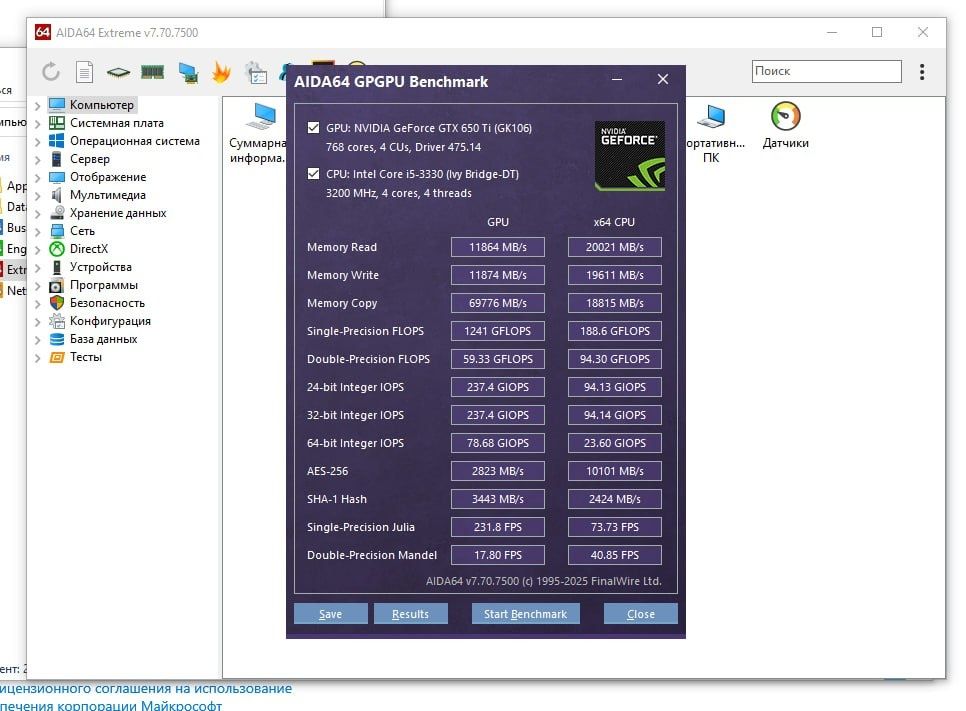Click the green Xbox-style icon beside DirectX

(57, 249)
